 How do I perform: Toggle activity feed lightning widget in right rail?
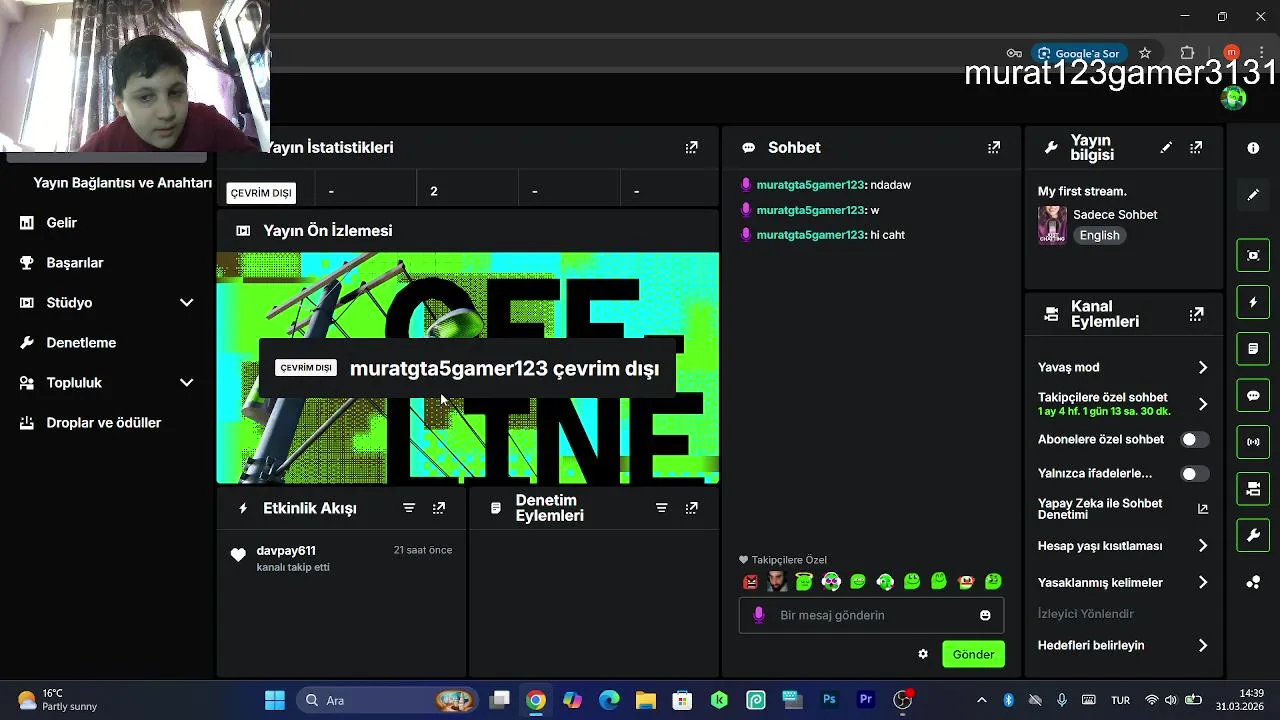point(1253,302)
